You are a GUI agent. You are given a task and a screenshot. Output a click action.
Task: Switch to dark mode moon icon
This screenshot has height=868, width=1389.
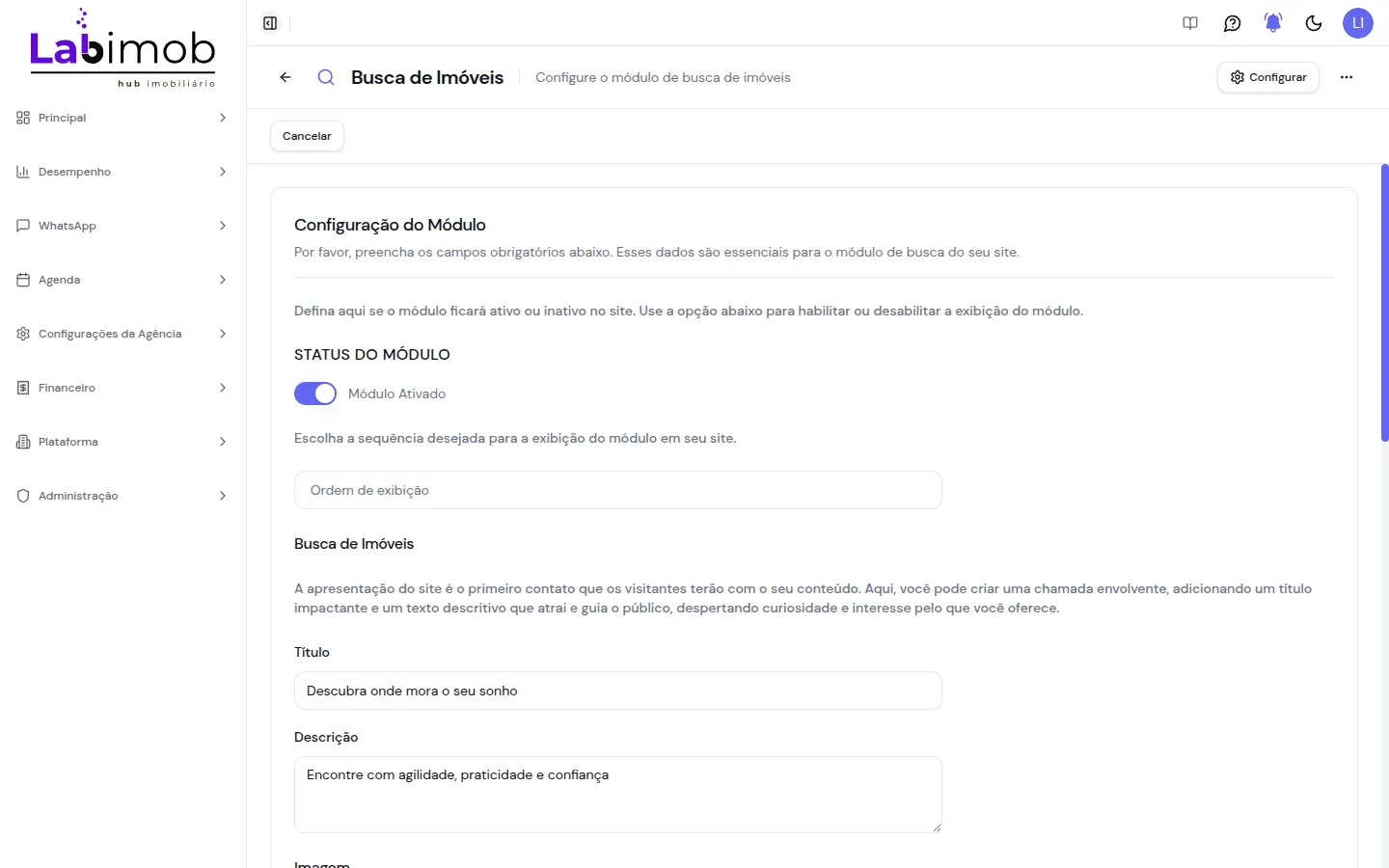1314,23
